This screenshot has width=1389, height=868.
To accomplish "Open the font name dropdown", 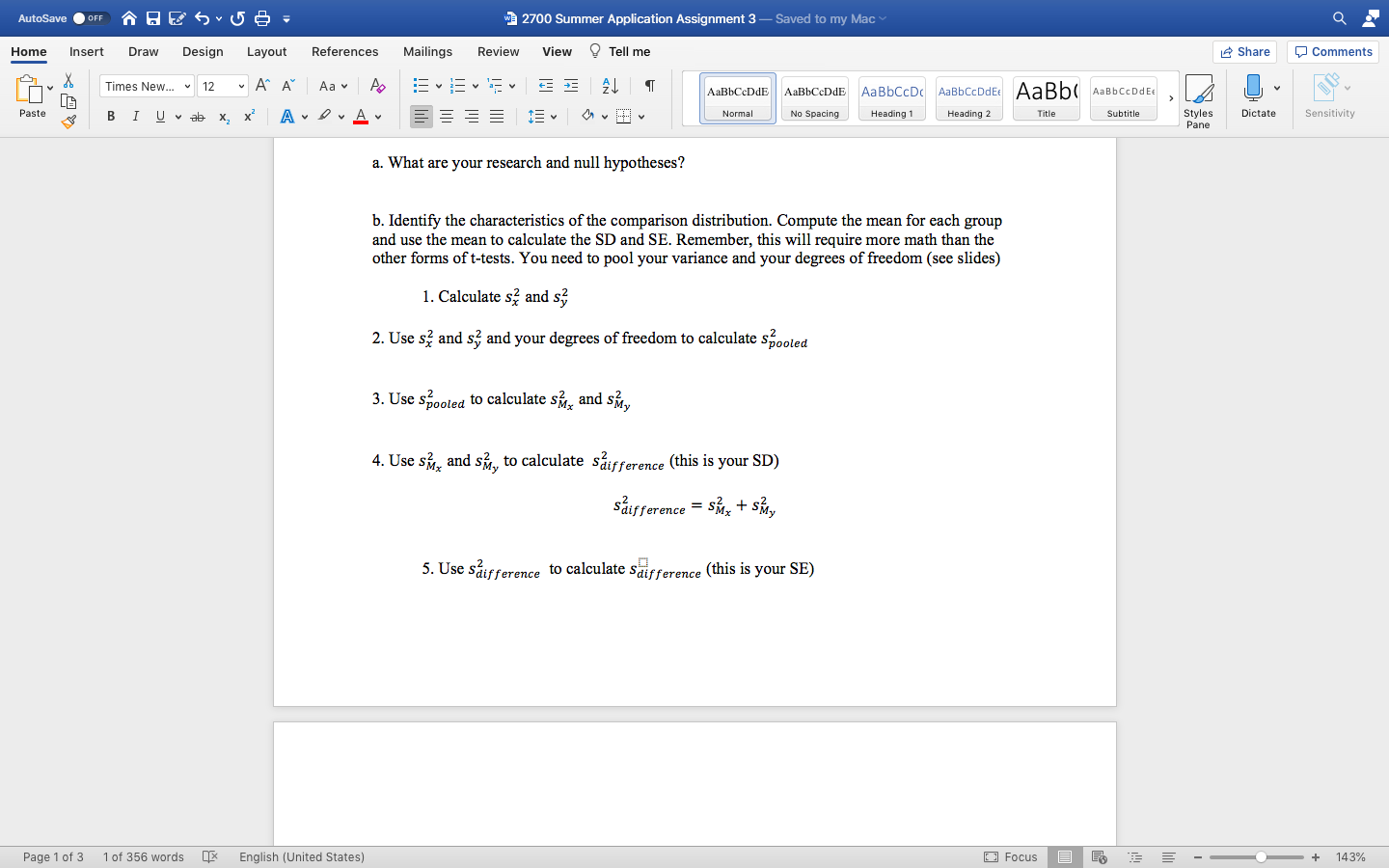I will (x=146, y=86).
